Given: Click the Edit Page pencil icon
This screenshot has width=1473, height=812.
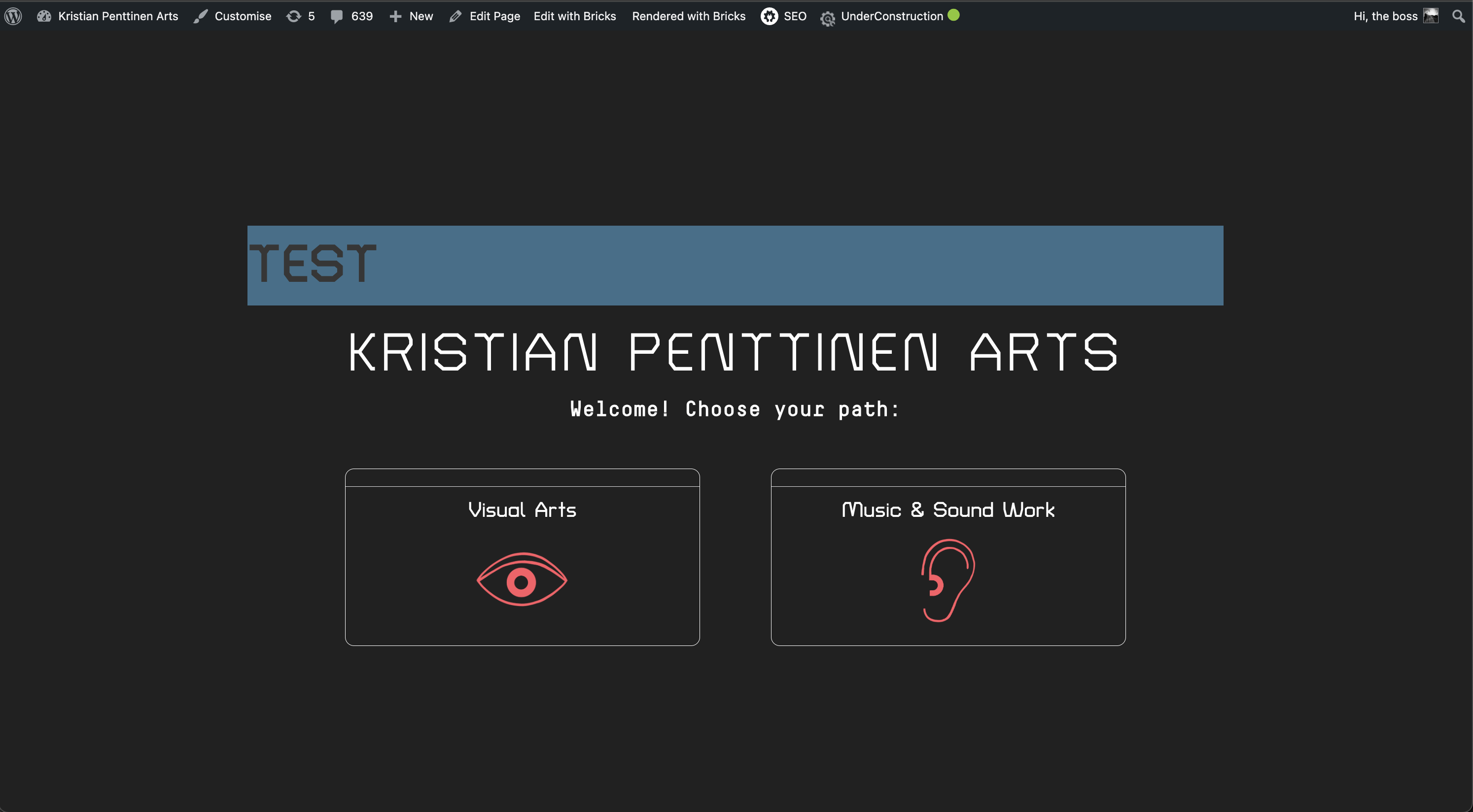Looking at the screenshot, I should (455, 17).
